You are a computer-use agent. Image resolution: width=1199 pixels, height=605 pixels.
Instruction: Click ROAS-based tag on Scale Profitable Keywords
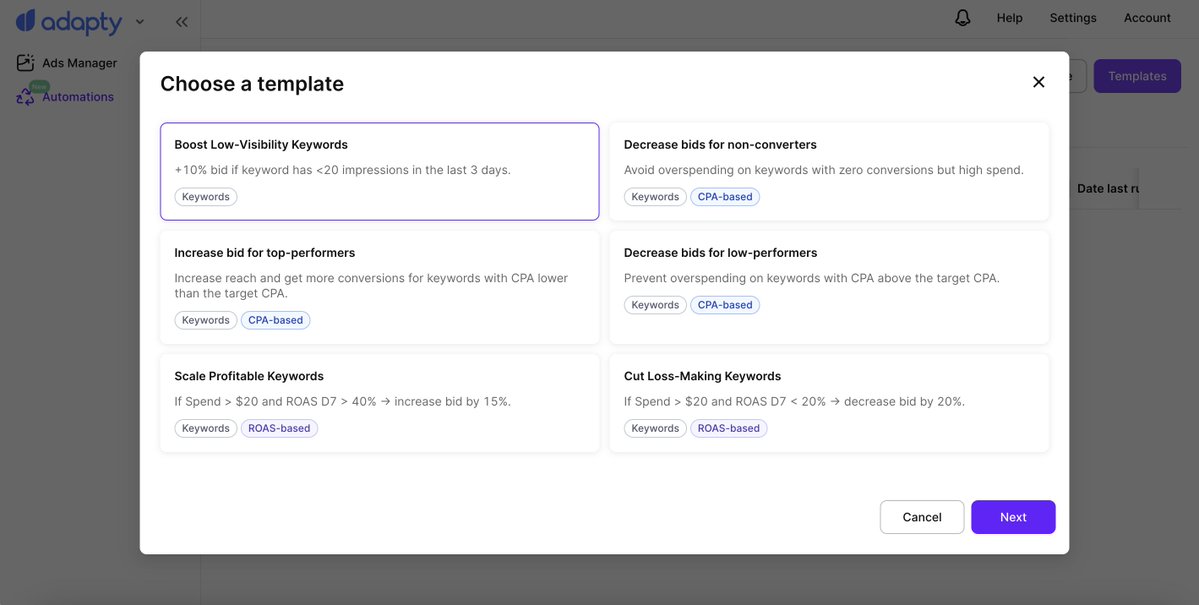[279, 429]
